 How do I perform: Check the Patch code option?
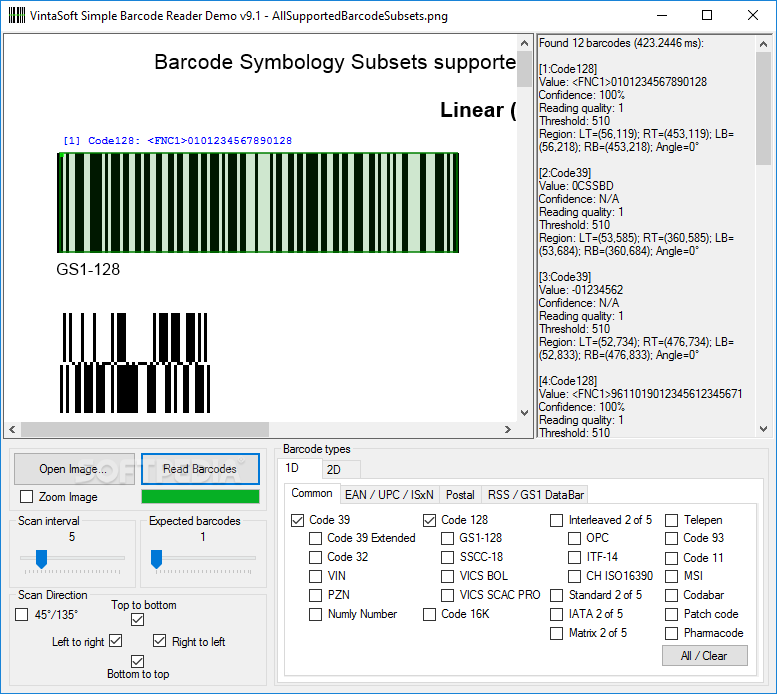(x=671, y=614)
